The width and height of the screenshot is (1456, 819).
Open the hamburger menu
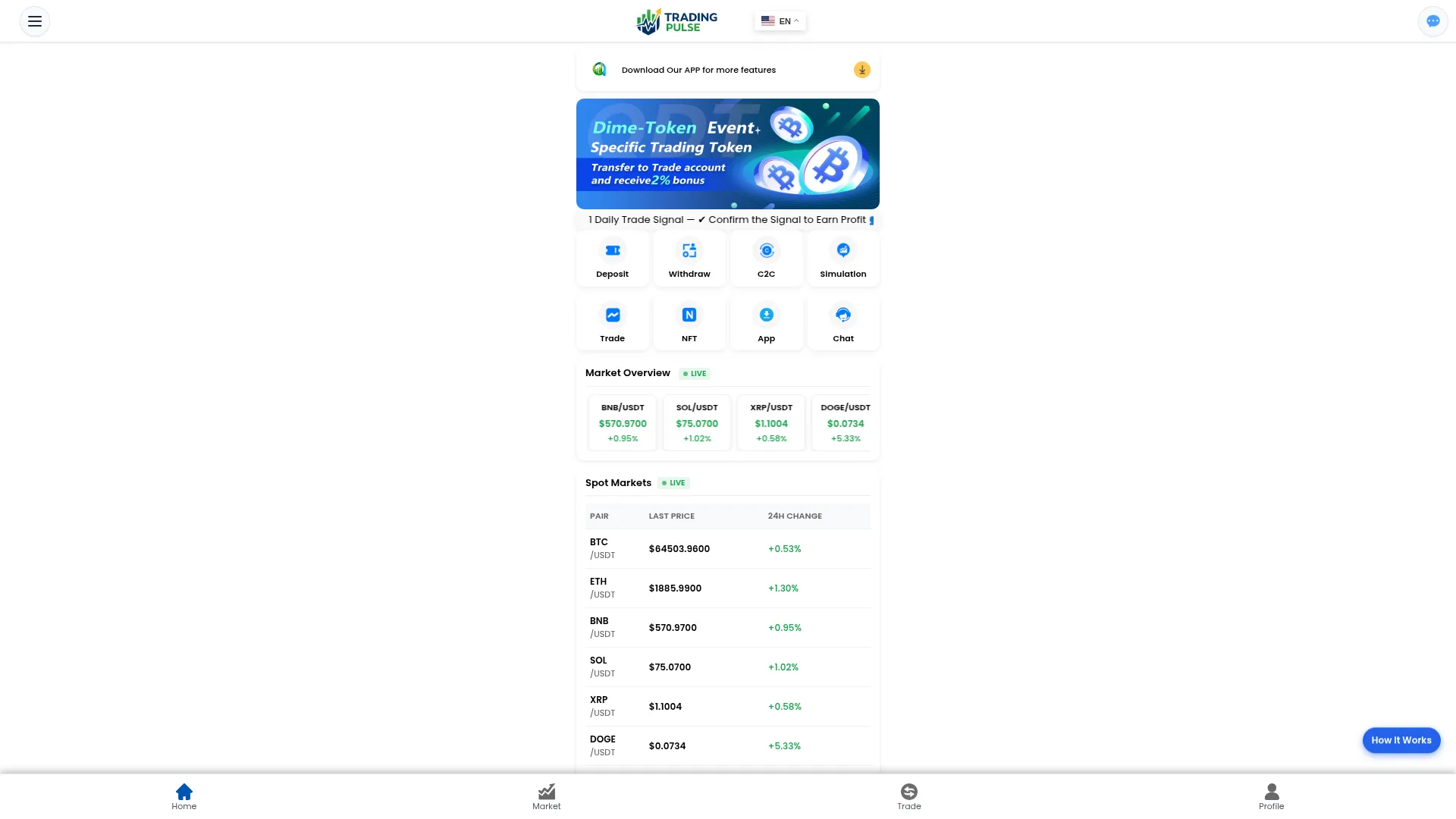(35, 21)
